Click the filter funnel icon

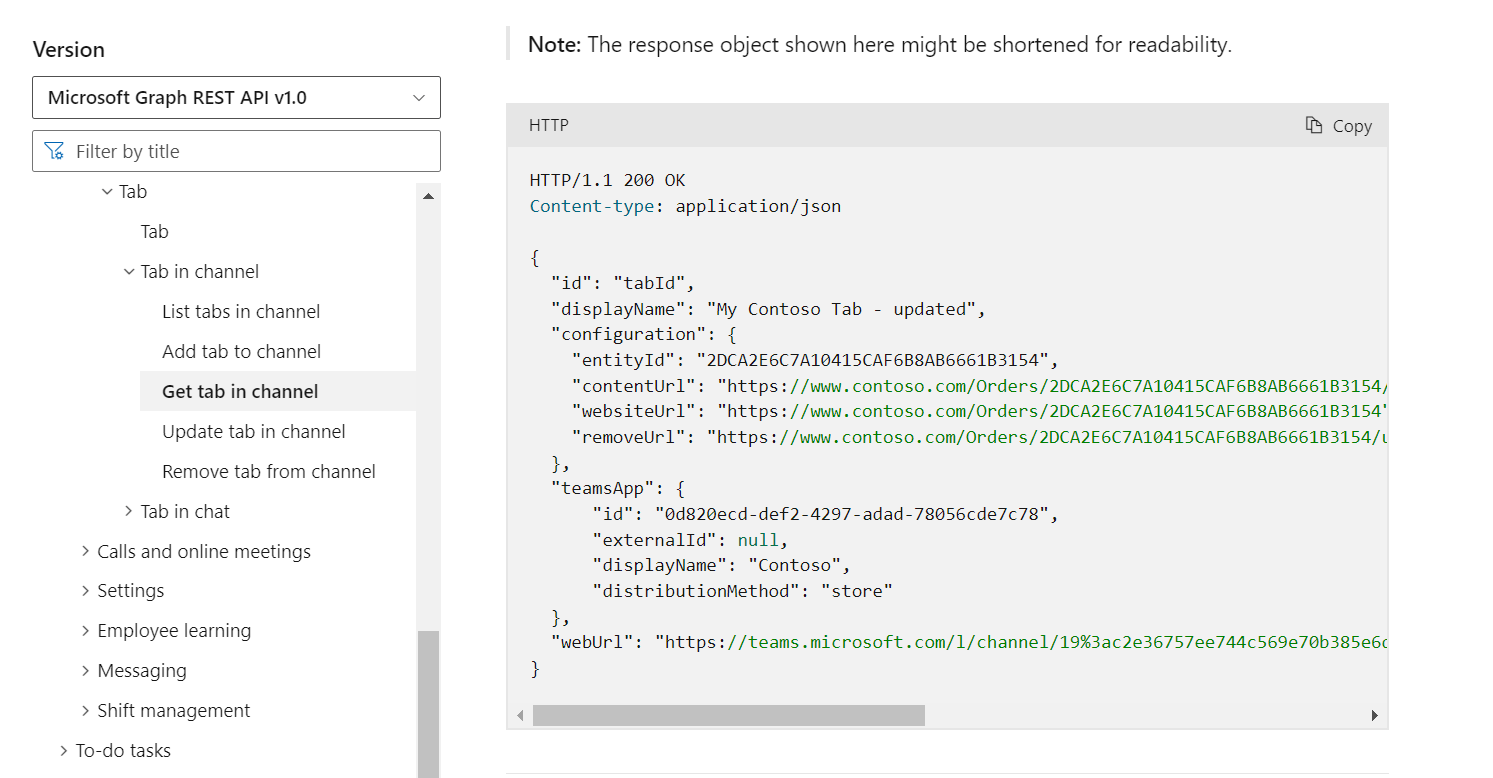[54, 151]
